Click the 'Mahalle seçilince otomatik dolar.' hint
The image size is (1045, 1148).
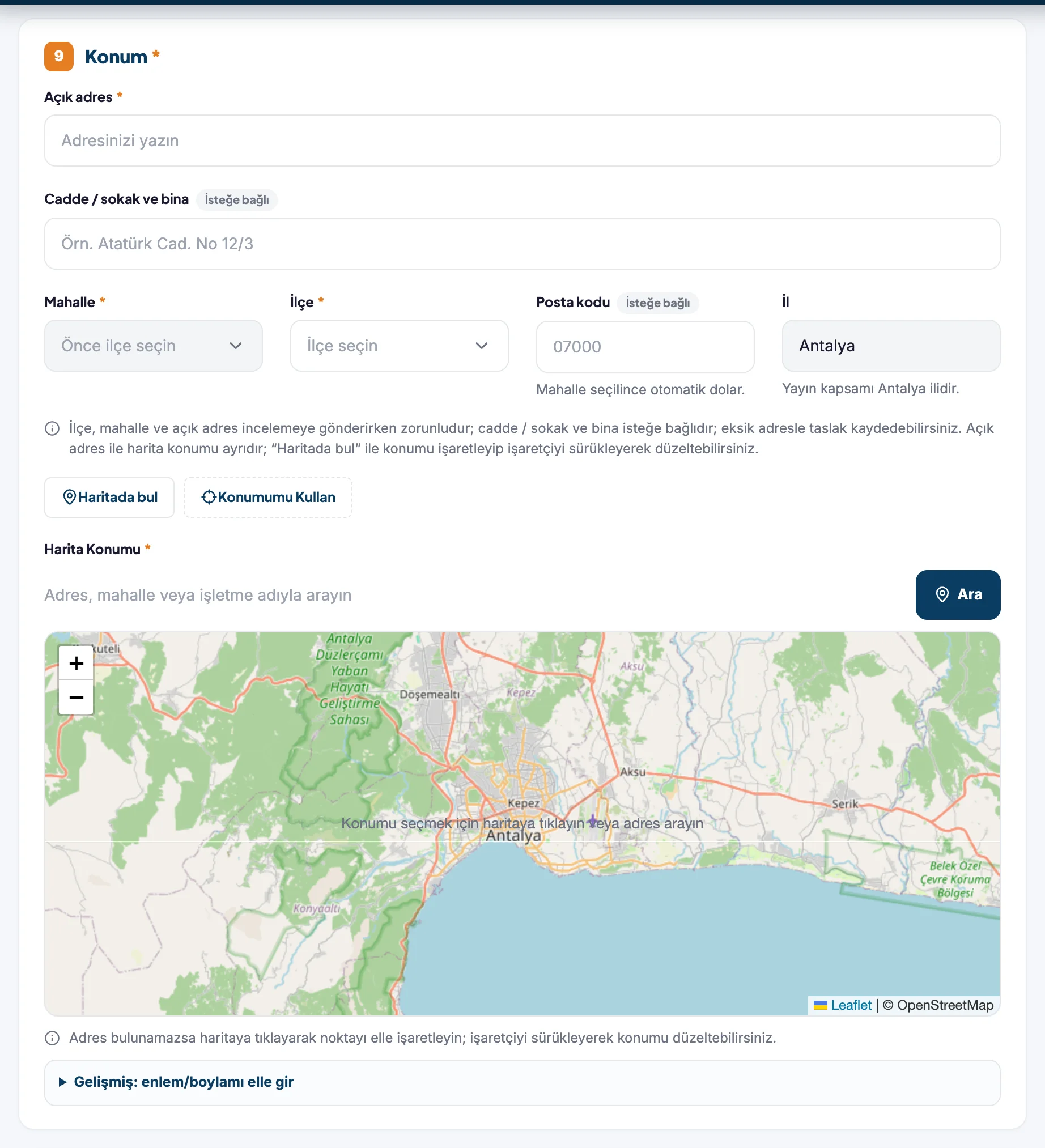tap(641, 389)
